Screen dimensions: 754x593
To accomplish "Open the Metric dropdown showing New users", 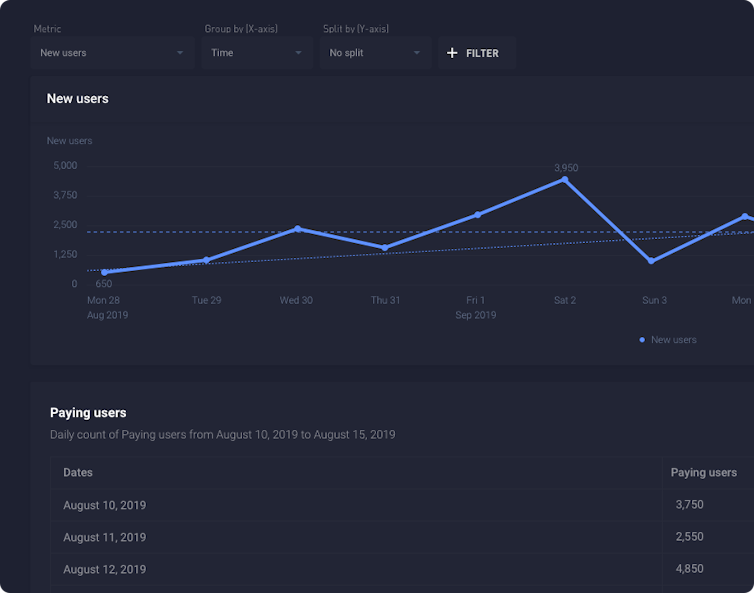I will pyautogui.click(x=111, y=53).
